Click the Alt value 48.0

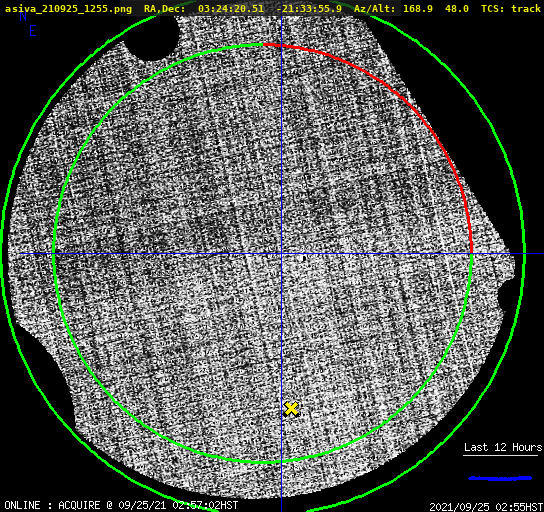coord(457,9)
